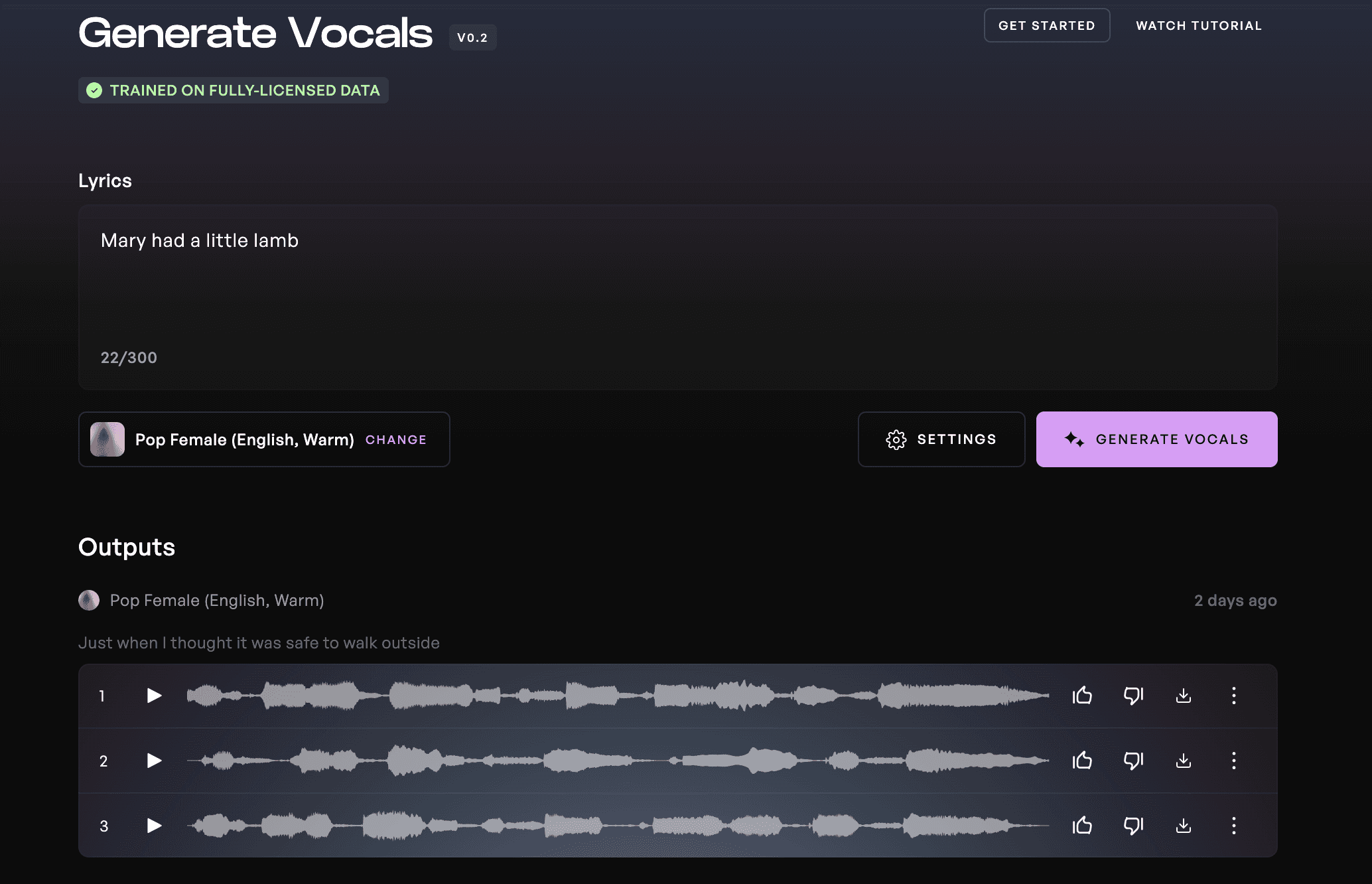Focus the Lyrics text area
The image size is (1372, 884).
(x=678, y=297)
